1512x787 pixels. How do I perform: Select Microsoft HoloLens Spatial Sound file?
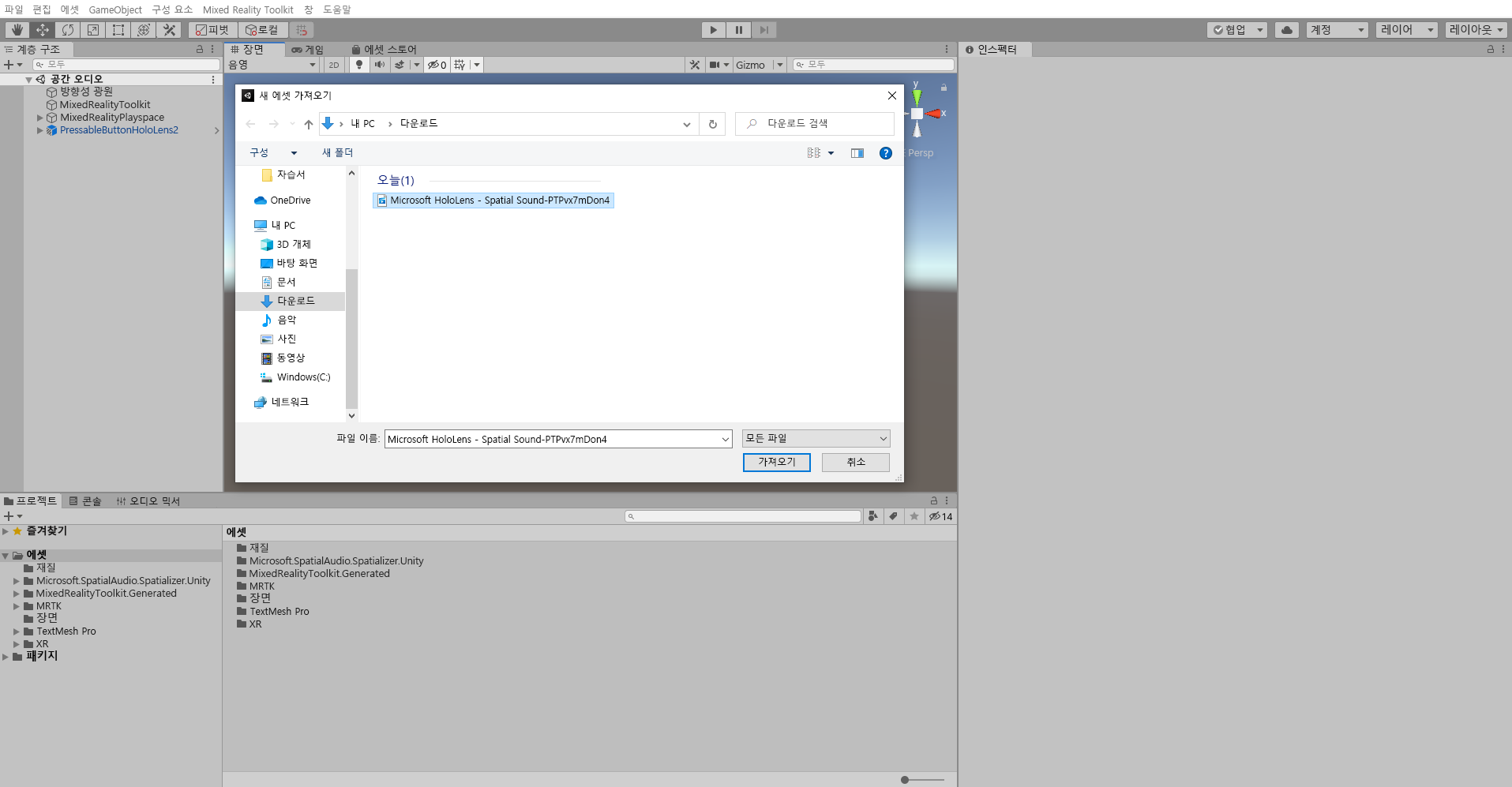click(x=493, y=200)
